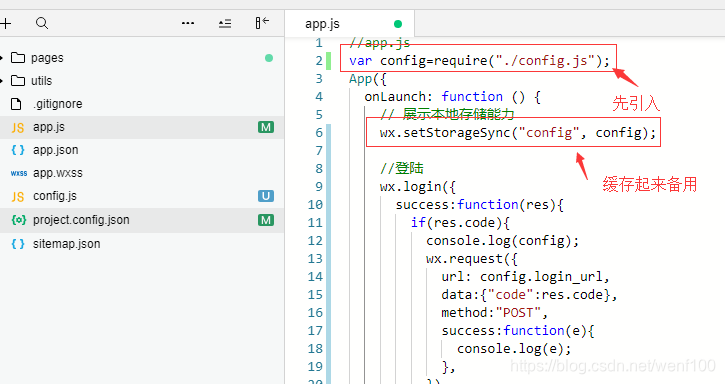Click the .gitignore file icon
725x384 pixels.
(16, 104)
